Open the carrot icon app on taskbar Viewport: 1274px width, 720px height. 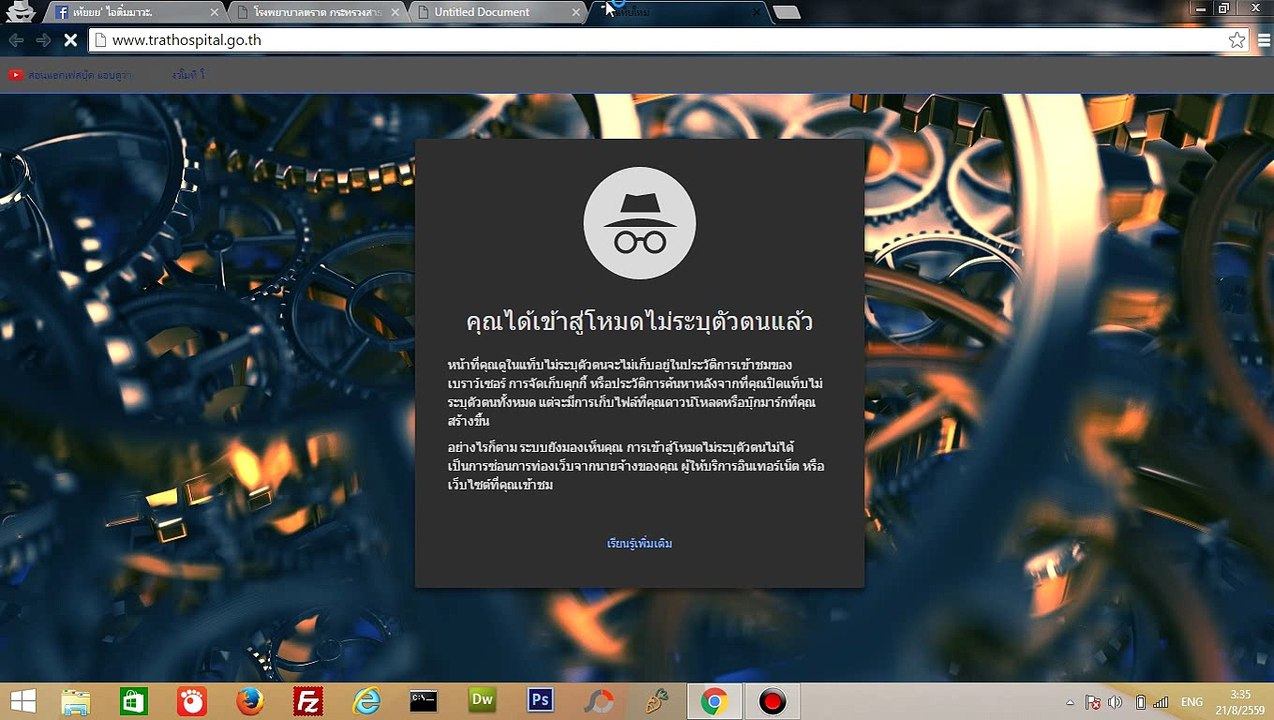(656, 702)
